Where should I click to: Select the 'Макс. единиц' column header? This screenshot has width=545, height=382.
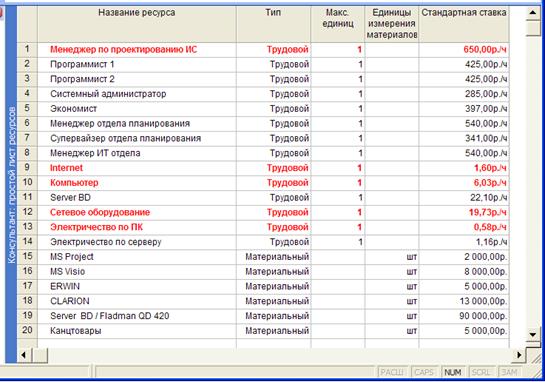(x=338, y=24)
